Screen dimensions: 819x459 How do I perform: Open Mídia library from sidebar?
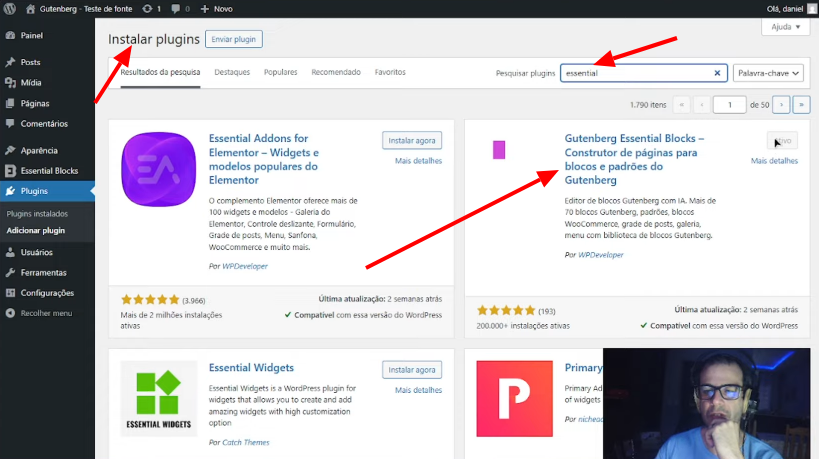click(30, 83)
